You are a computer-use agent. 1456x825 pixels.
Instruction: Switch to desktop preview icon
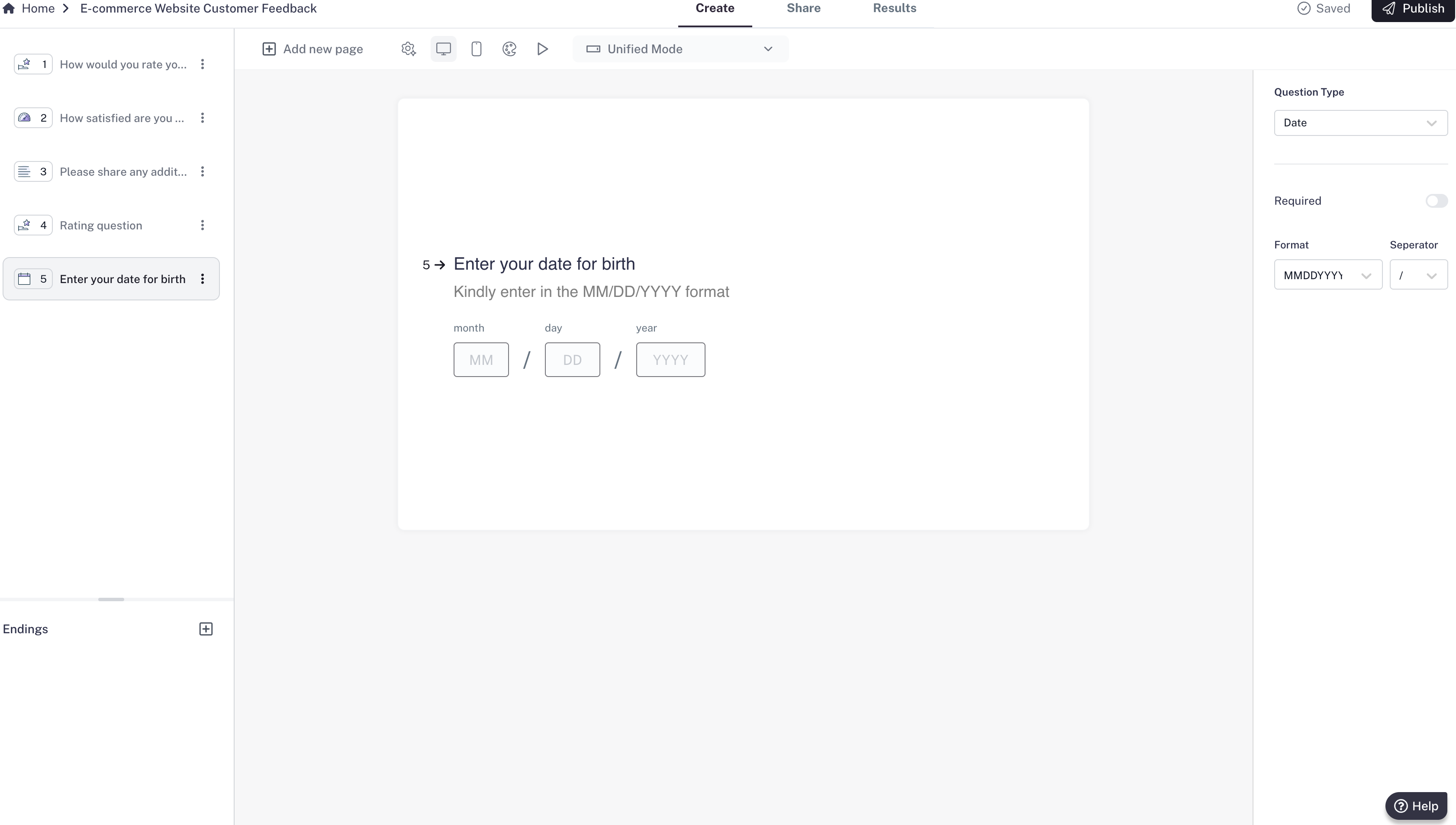[x=443, y=49]
